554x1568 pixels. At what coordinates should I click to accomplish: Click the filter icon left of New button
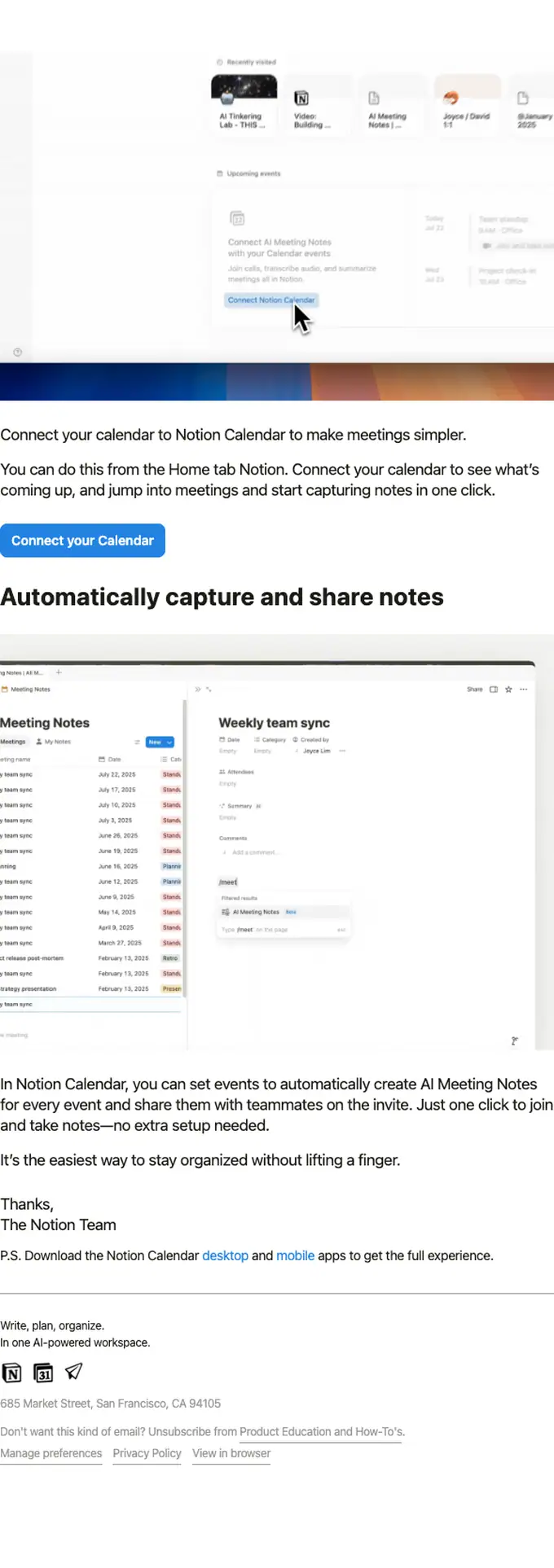pyautogui.click(x=137, y=742)
